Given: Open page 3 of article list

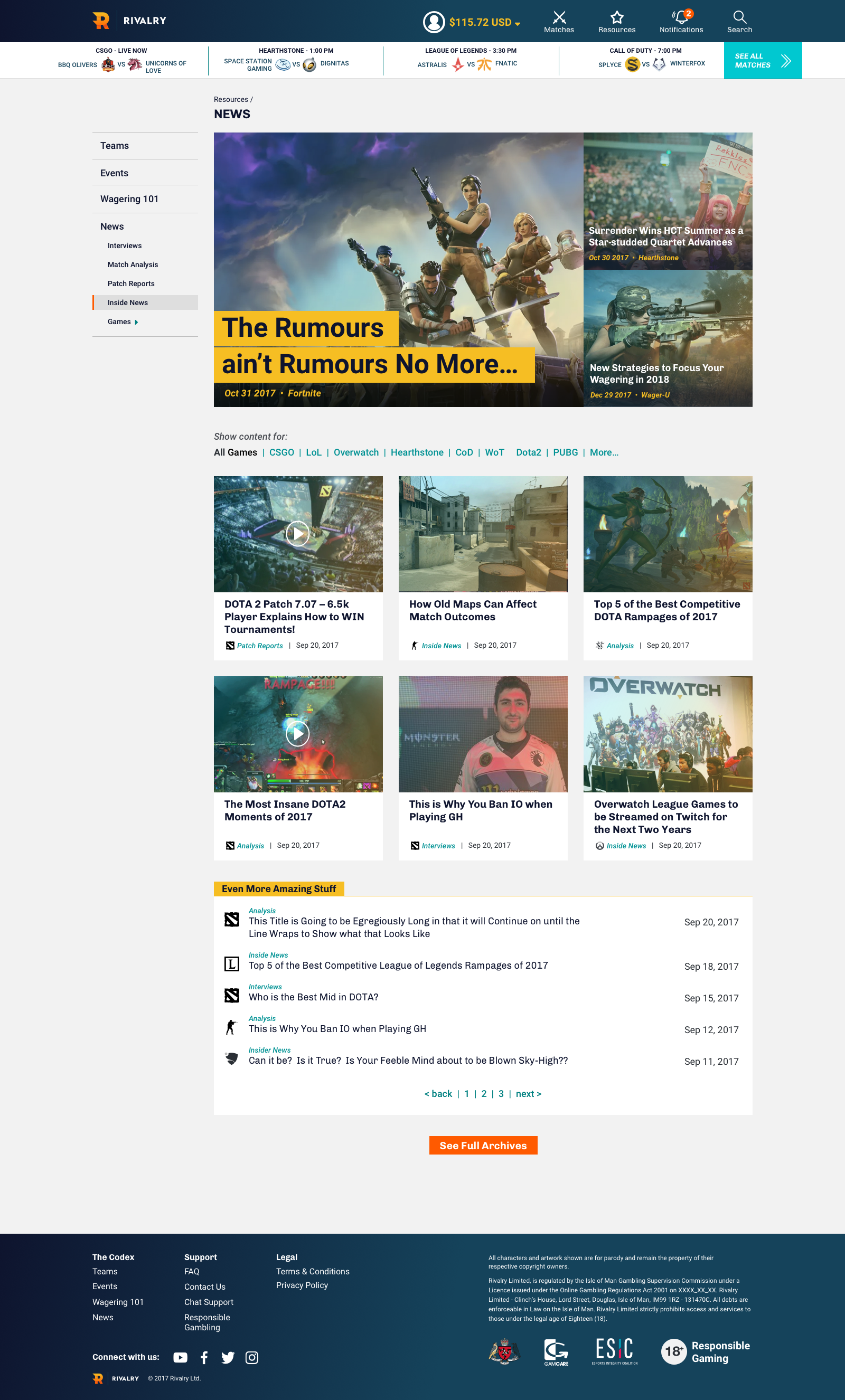Looking at the screenshot, I should [501, 1094].
